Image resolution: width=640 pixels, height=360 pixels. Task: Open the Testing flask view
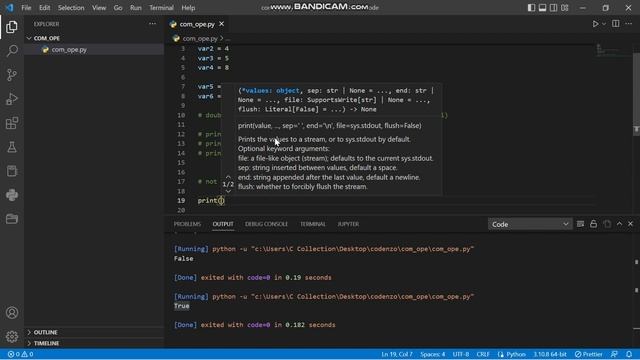point(12,147)
